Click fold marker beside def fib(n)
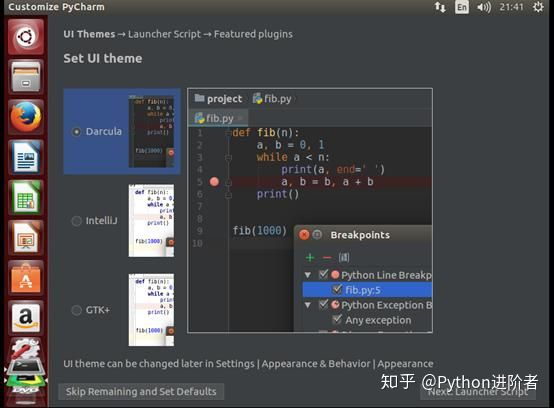Viewport: 554px width, 408px height. (228, 133)
